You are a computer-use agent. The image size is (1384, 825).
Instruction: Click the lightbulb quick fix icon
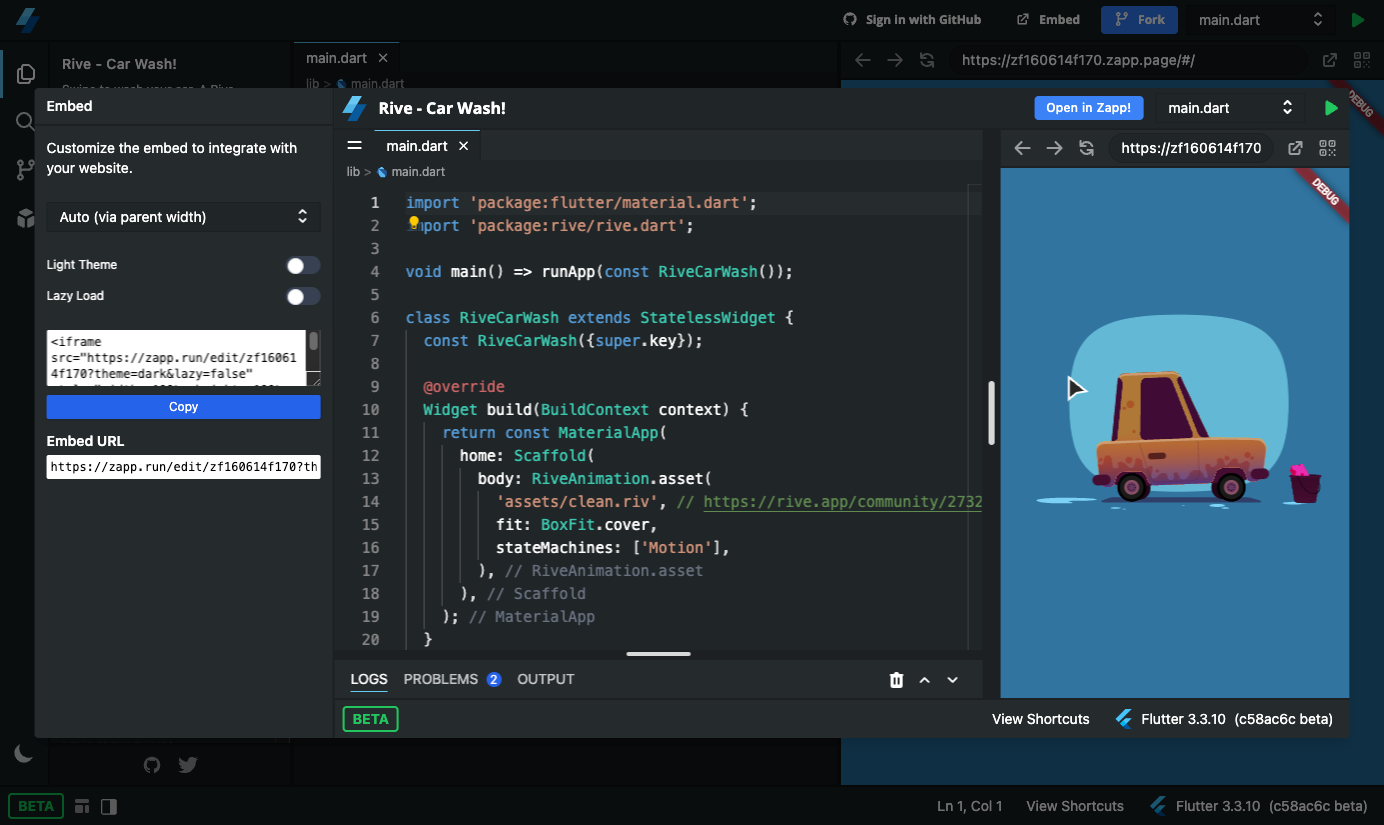415,225
